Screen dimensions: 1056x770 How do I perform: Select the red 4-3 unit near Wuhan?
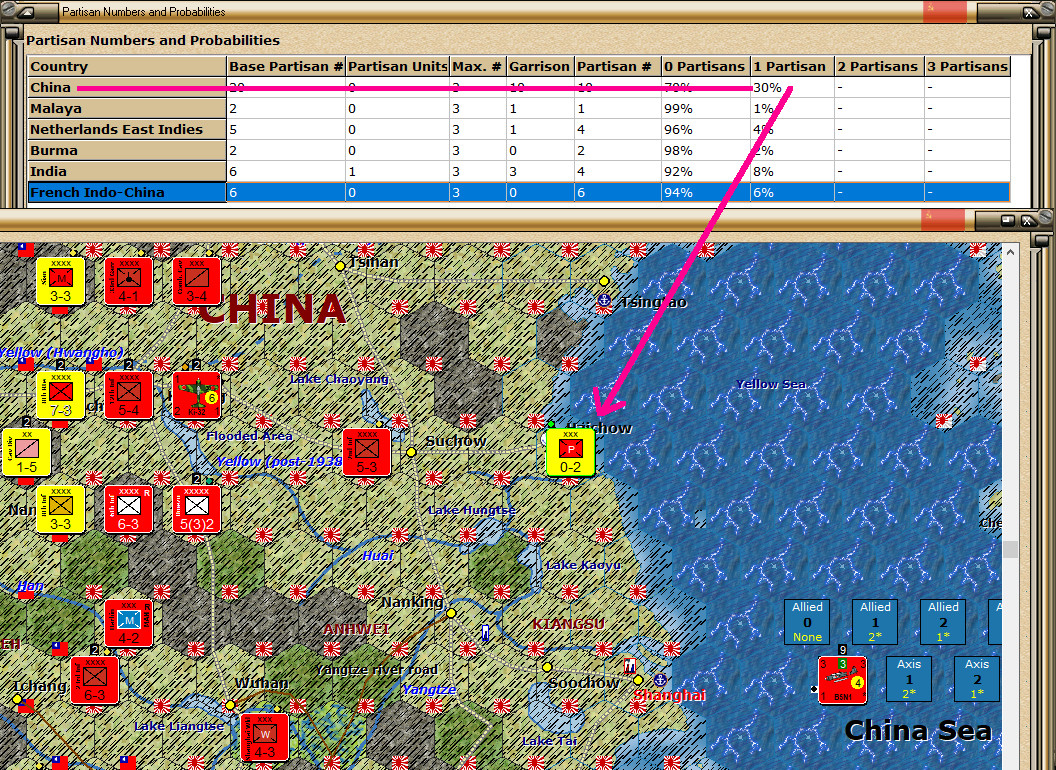pos(265,737)
